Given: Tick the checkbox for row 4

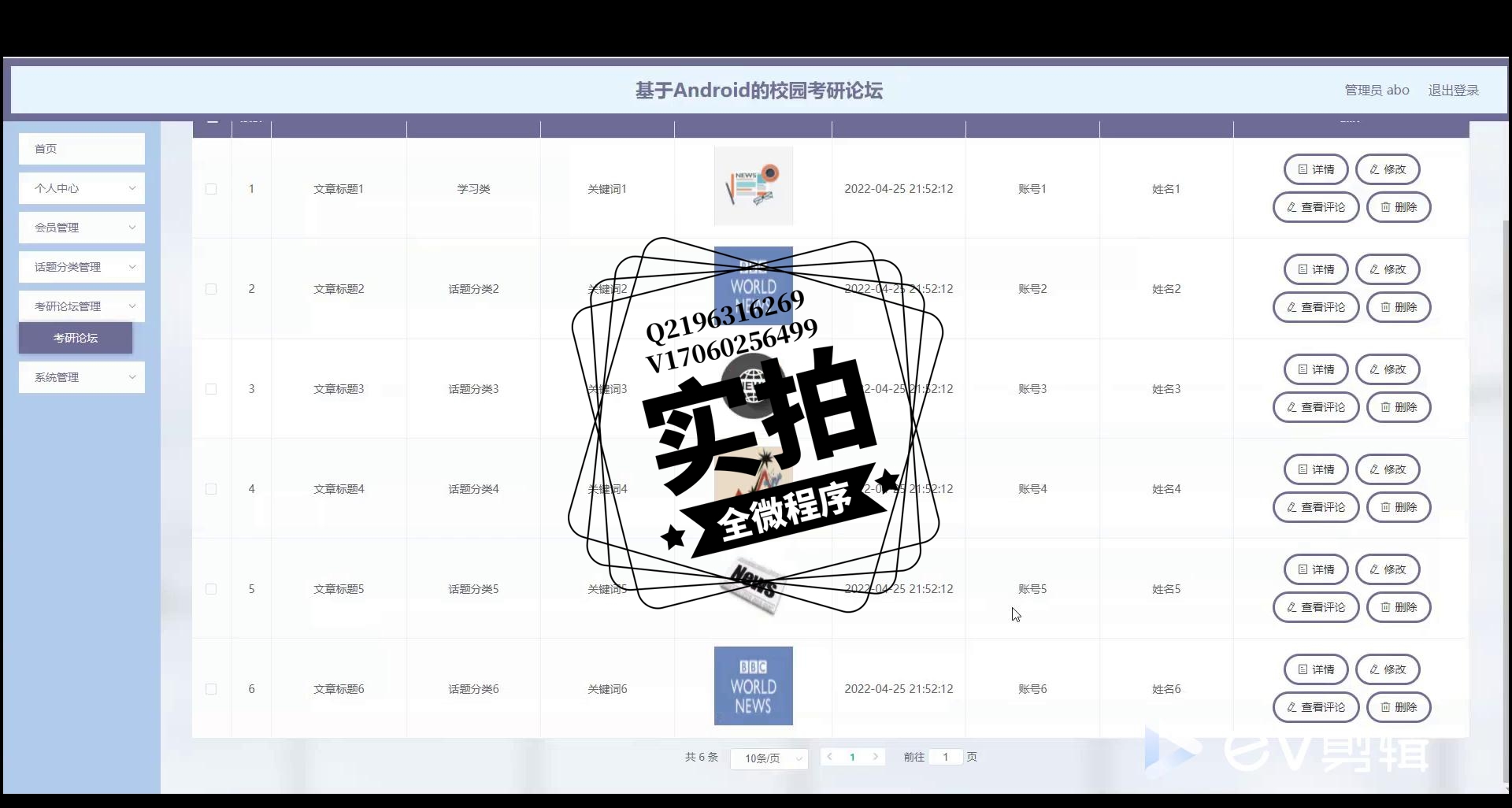Looking at the screenshot, I should click(211, 489).
